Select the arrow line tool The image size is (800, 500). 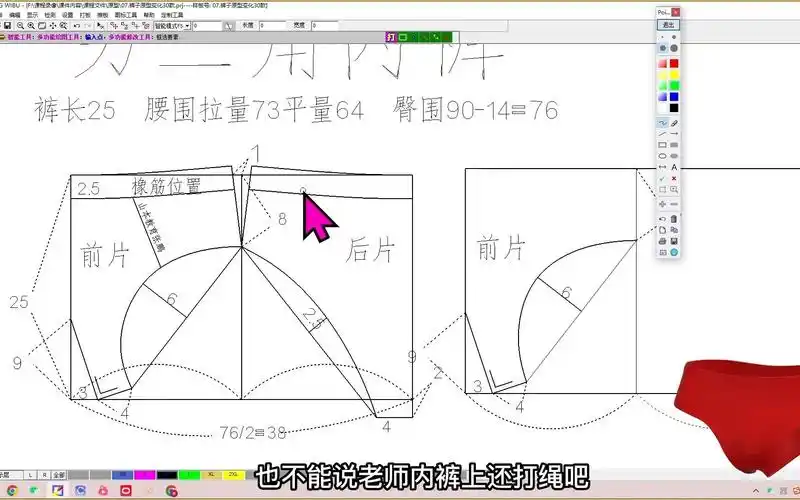[x=674, y=134]
